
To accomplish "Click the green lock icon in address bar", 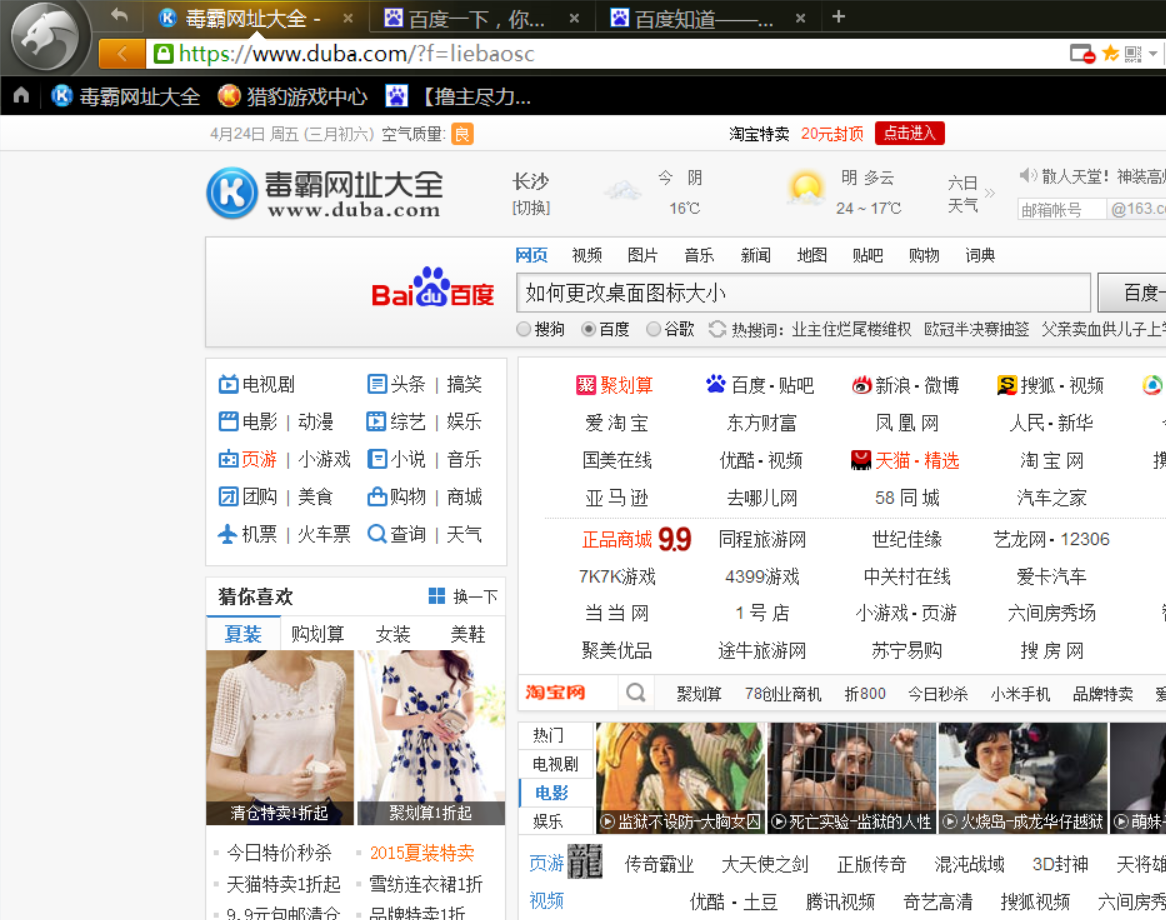I will pos(164,54).
